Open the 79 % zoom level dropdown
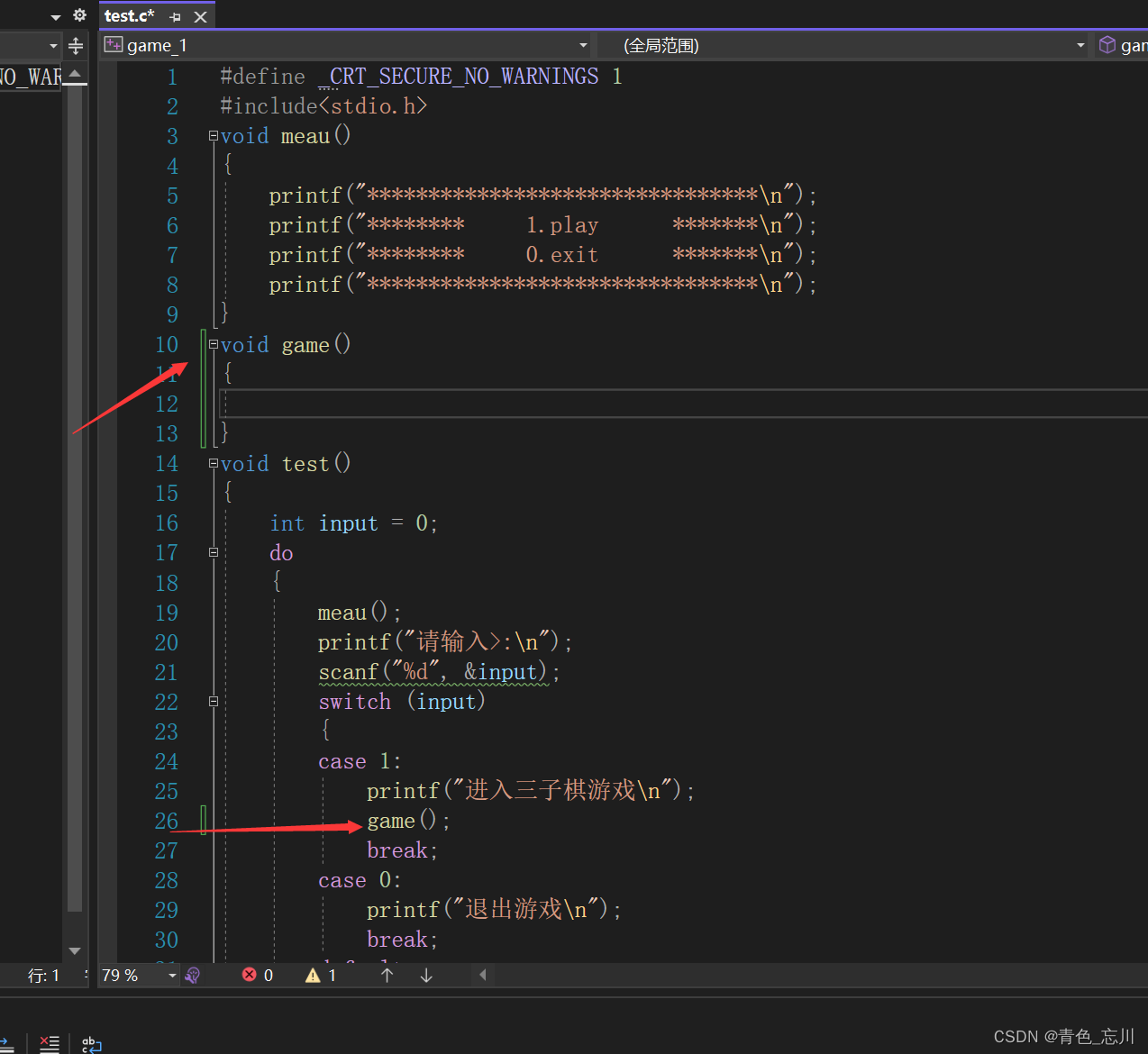This screenshot has width=1148, height=1054. 172,976
